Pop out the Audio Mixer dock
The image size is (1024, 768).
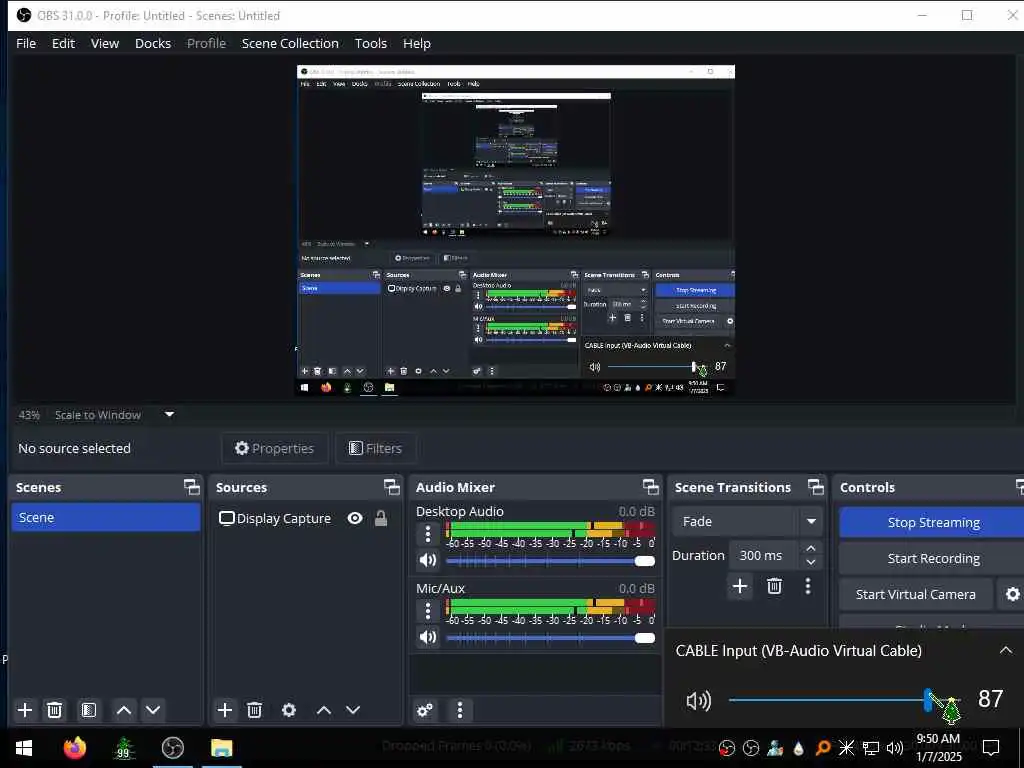[x=650, y=487]
